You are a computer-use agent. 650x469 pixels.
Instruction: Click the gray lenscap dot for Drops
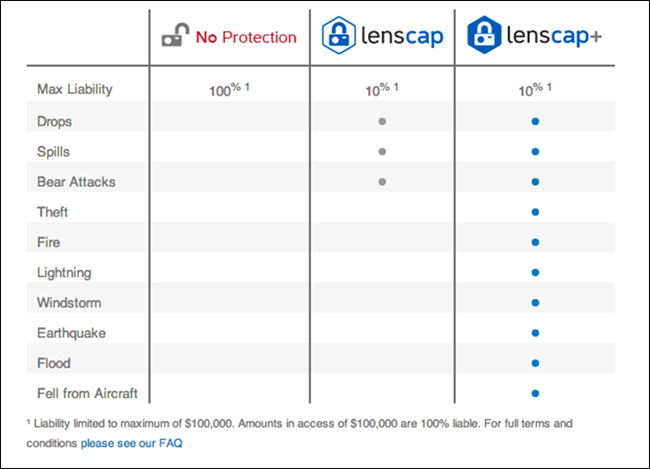(x=382, y=122)
